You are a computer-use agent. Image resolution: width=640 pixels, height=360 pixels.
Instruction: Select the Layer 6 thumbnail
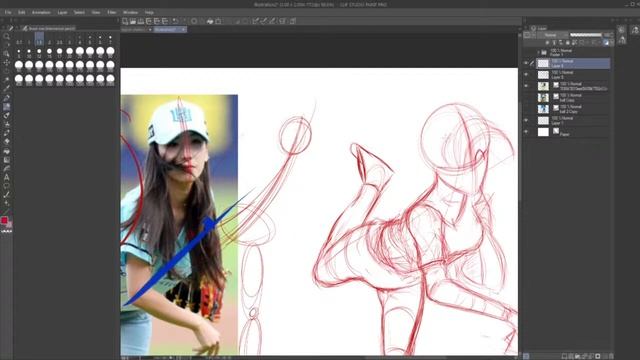point(543,63)
